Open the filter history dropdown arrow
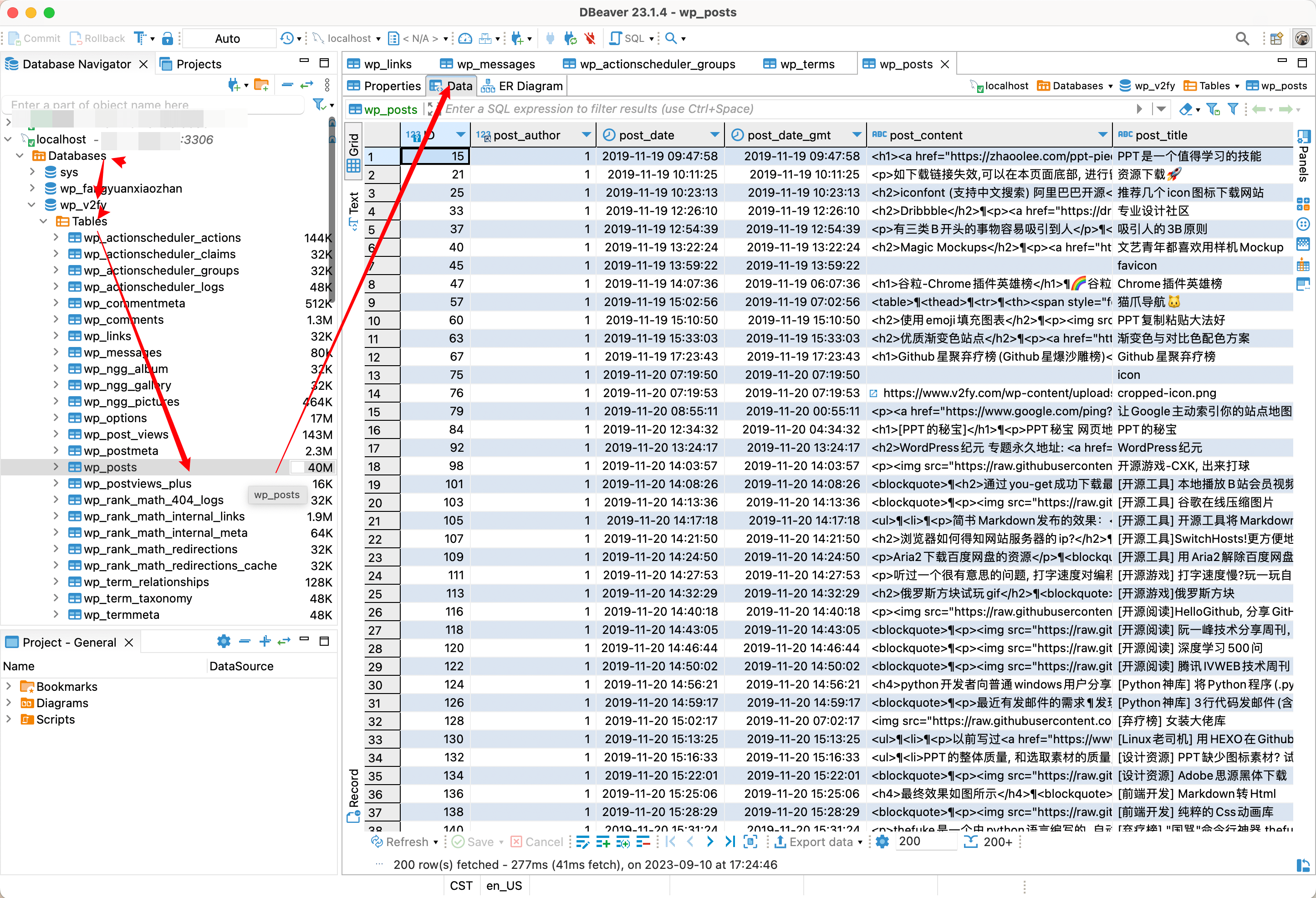This screenshot has height=898, width=1316. pos(1162,109)
